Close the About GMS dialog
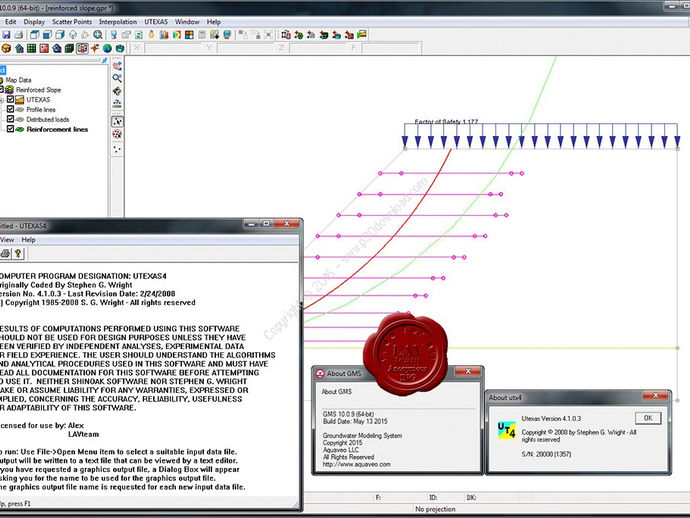This screenshot has height=518, width=690. (x=468, y=372)
